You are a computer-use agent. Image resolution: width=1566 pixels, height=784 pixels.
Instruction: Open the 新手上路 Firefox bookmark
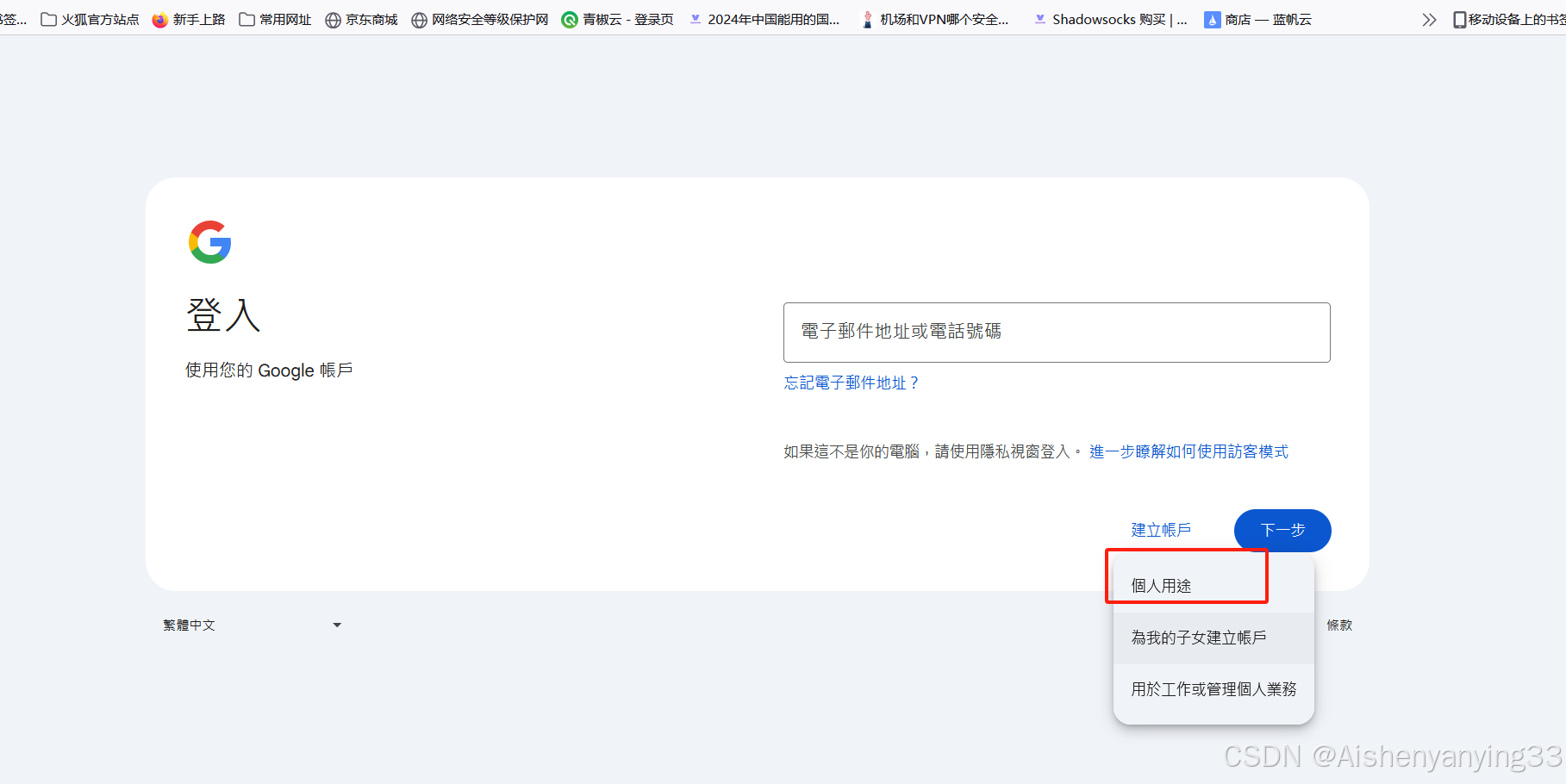(189, 19)
